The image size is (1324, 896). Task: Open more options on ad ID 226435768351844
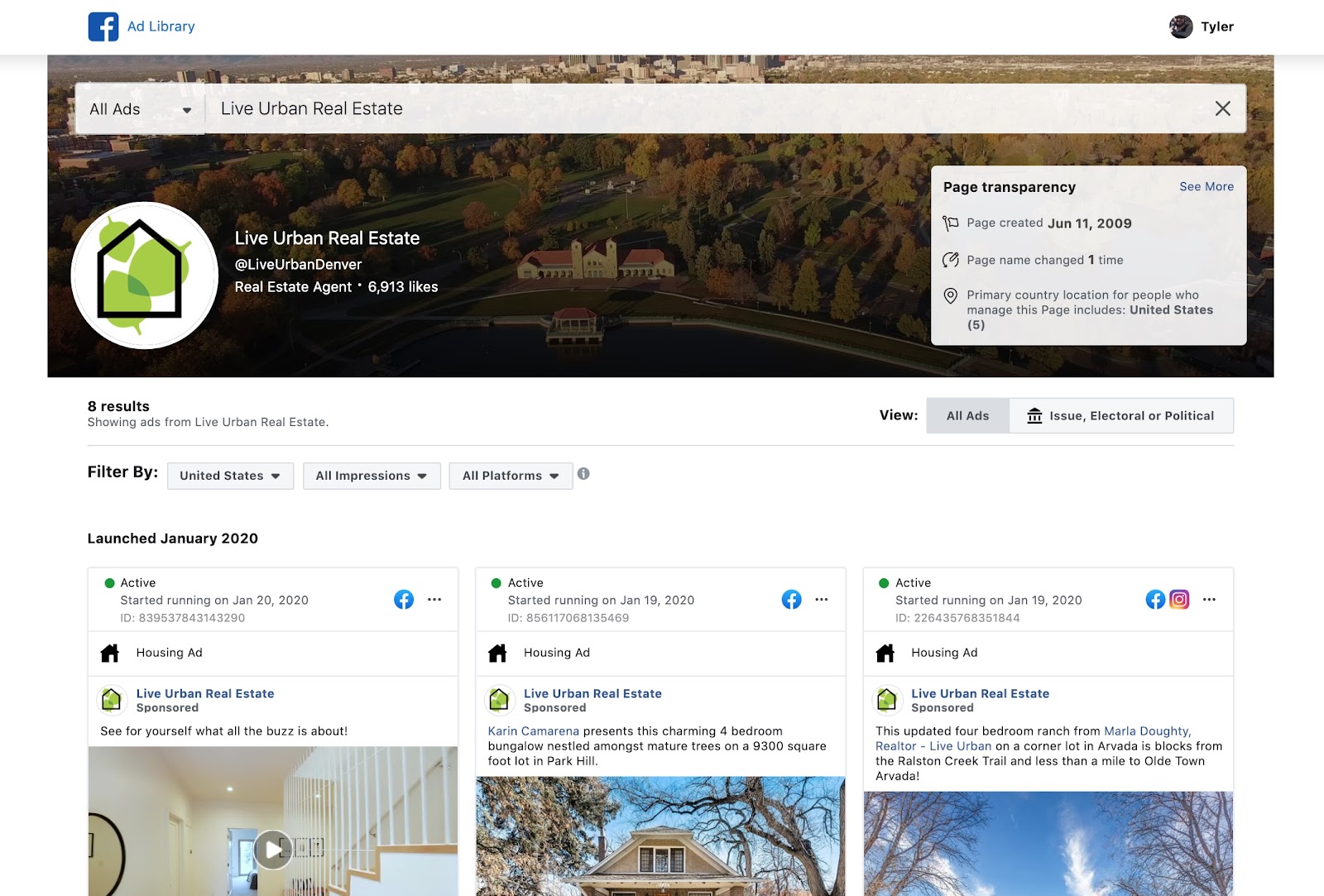click(x=1209, y=600)
